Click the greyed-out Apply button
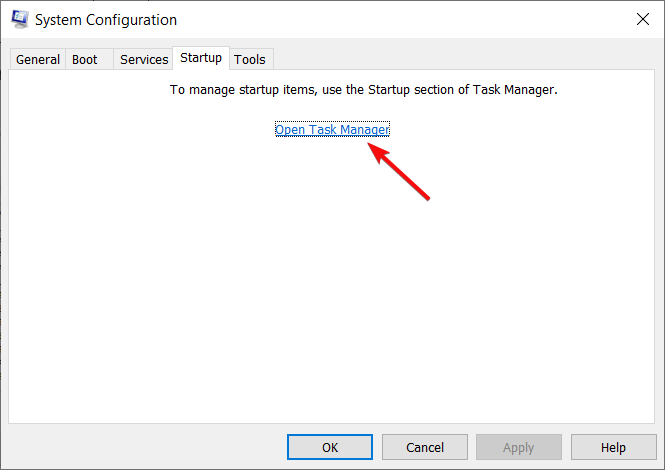Viewport: 665px width, 470px height. pos(519,447)
